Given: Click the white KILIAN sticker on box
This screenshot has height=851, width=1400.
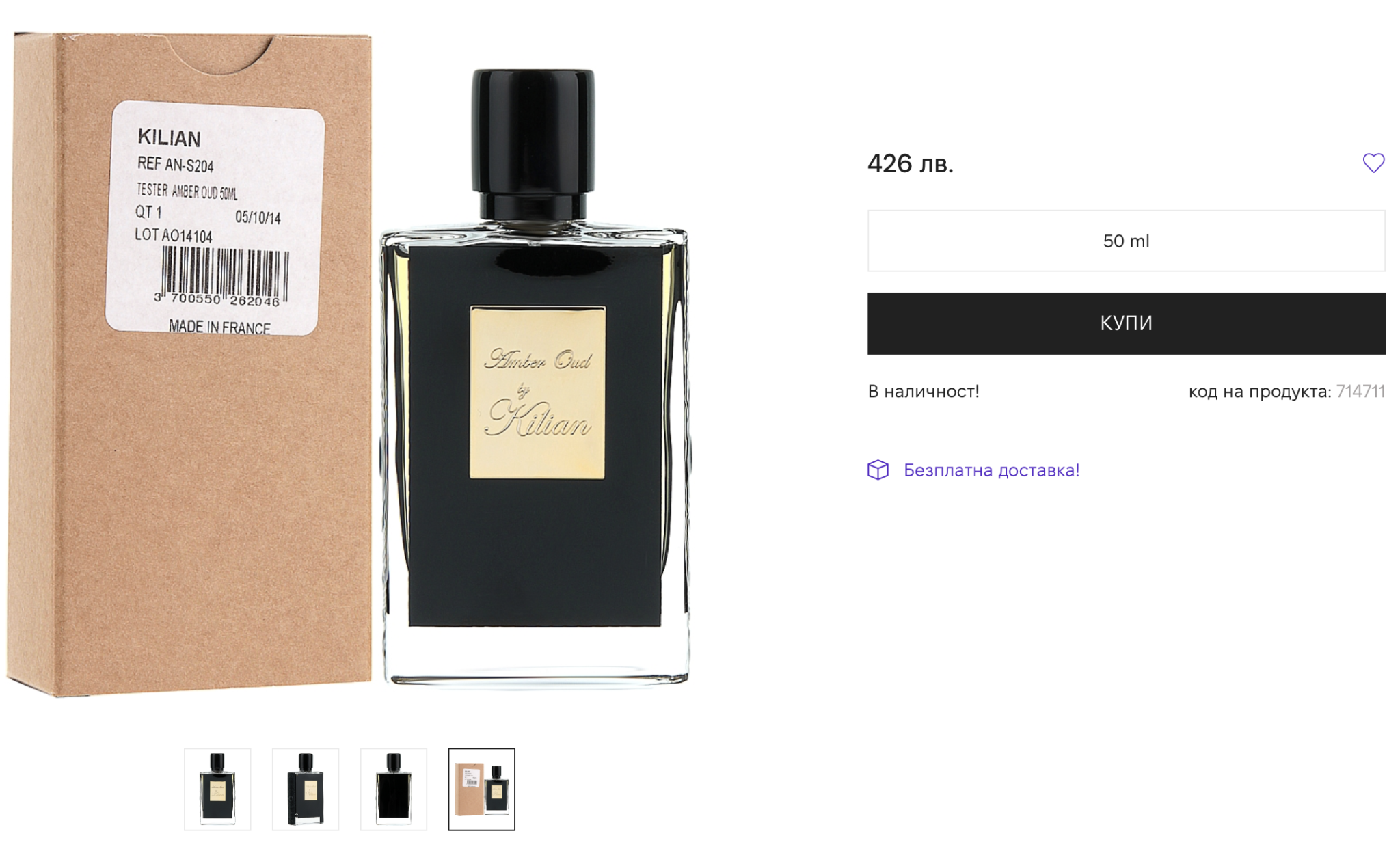Looking at the screenshot, I should point(215,218).
